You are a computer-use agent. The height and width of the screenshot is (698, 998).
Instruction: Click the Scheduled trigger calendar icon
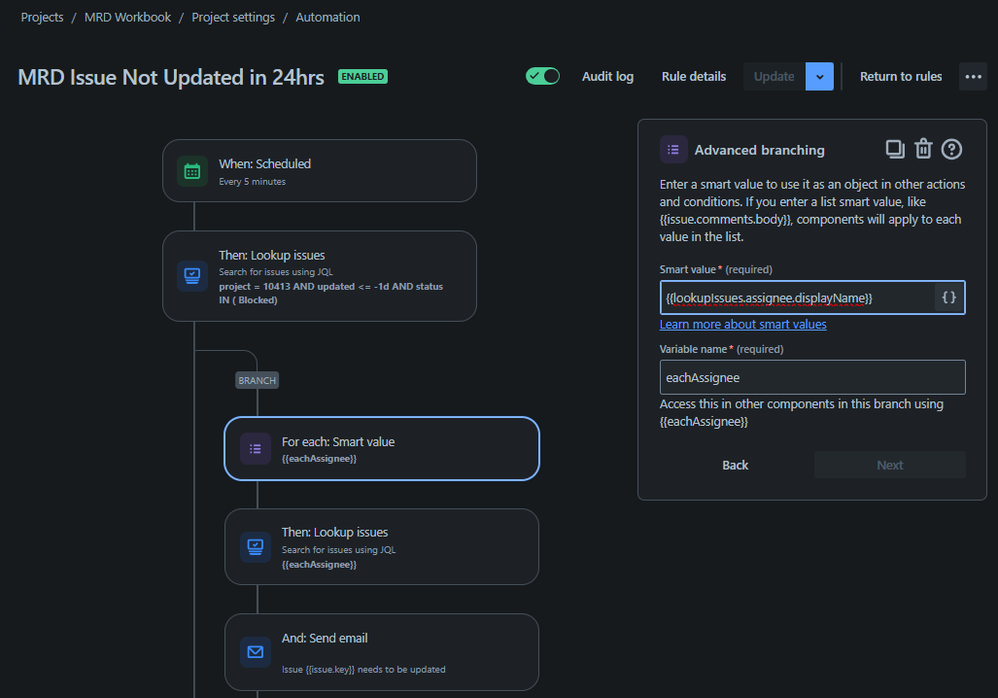tap(192, 170)
